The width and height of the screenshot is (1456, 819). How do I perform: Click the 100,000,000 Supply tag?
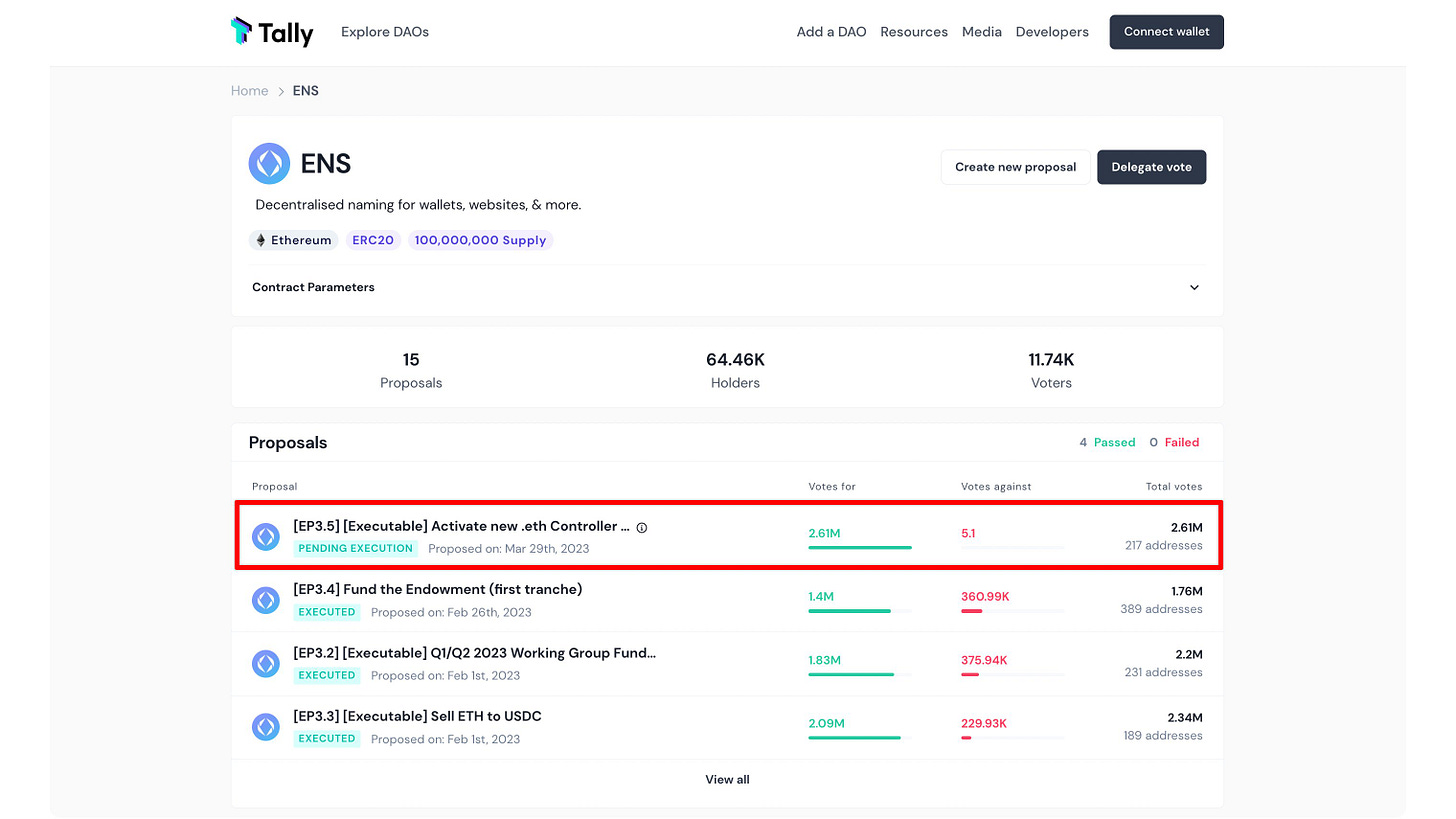(x=480, y=240)
